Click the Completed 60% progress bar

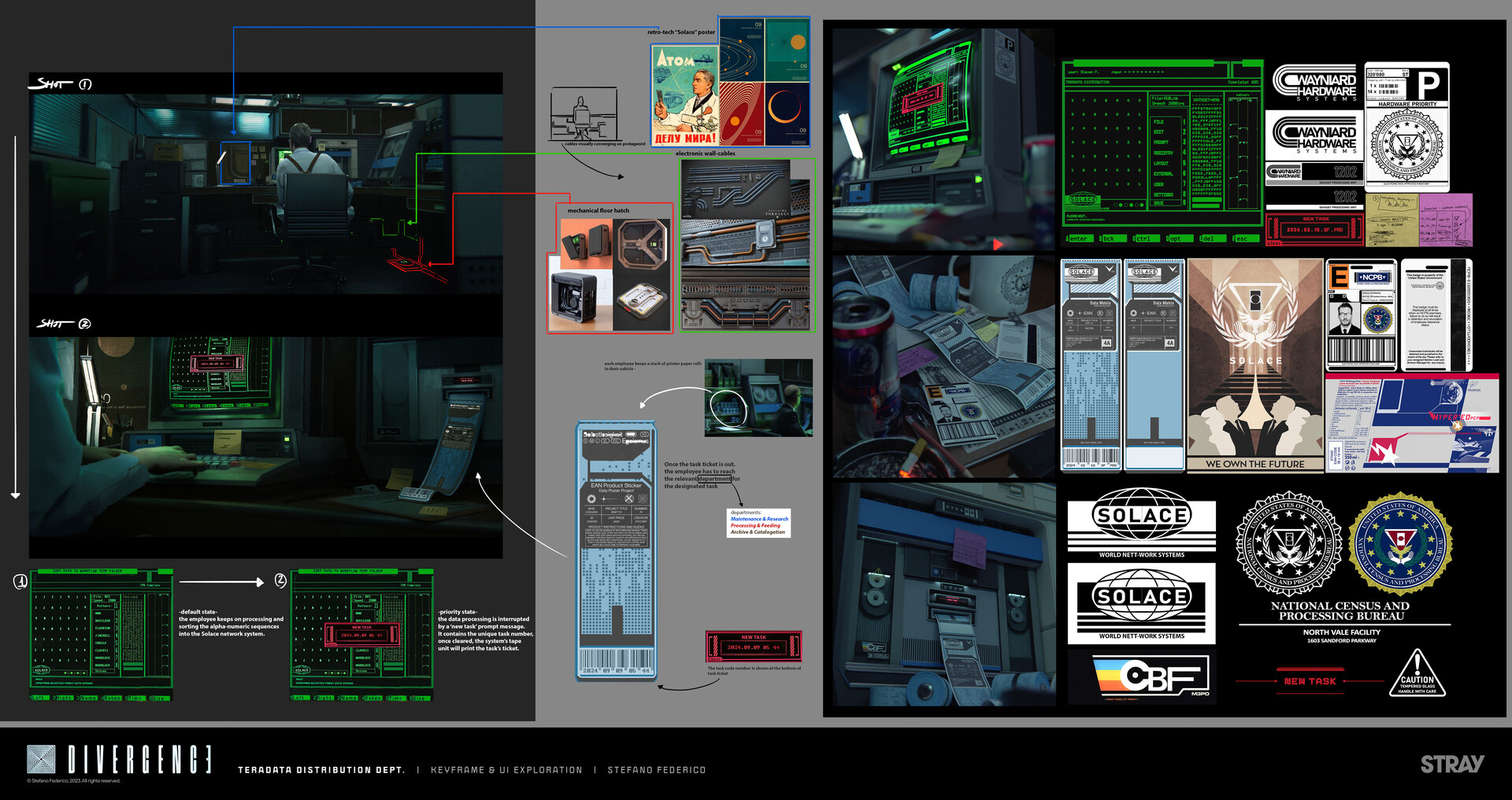click(x=1243, y=82)
